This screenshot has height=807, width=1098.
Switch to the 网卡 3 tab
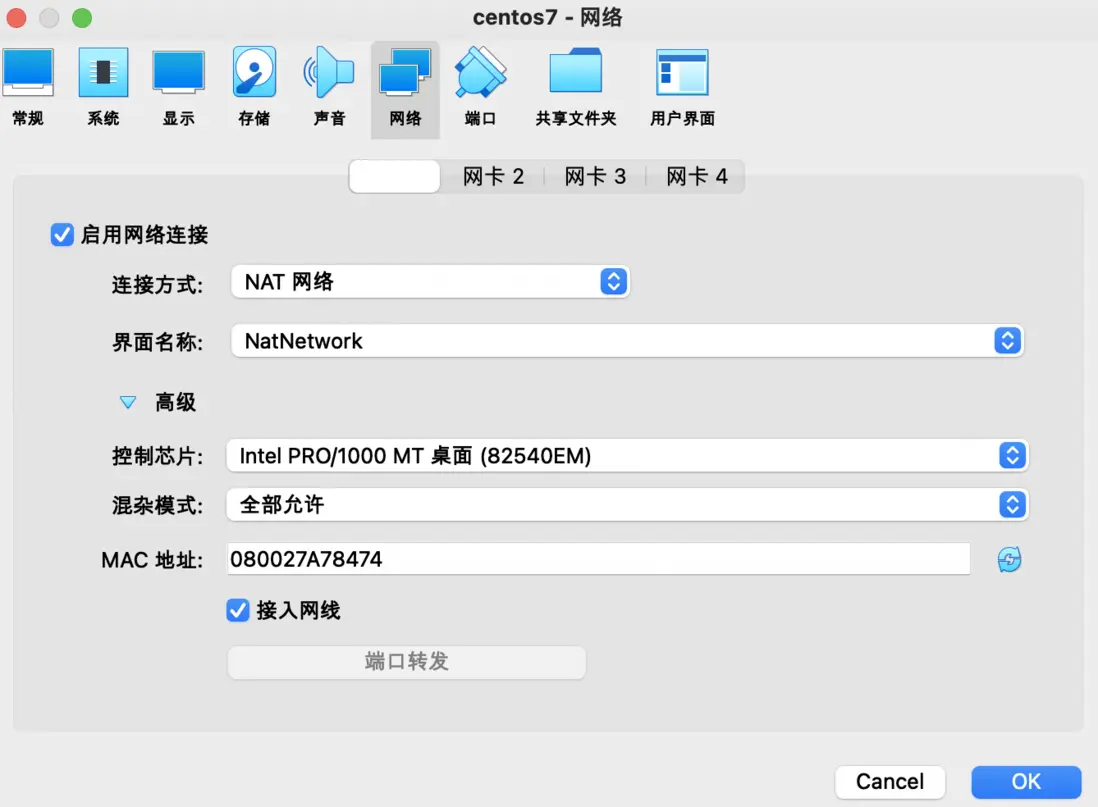[x=595, y=177]
